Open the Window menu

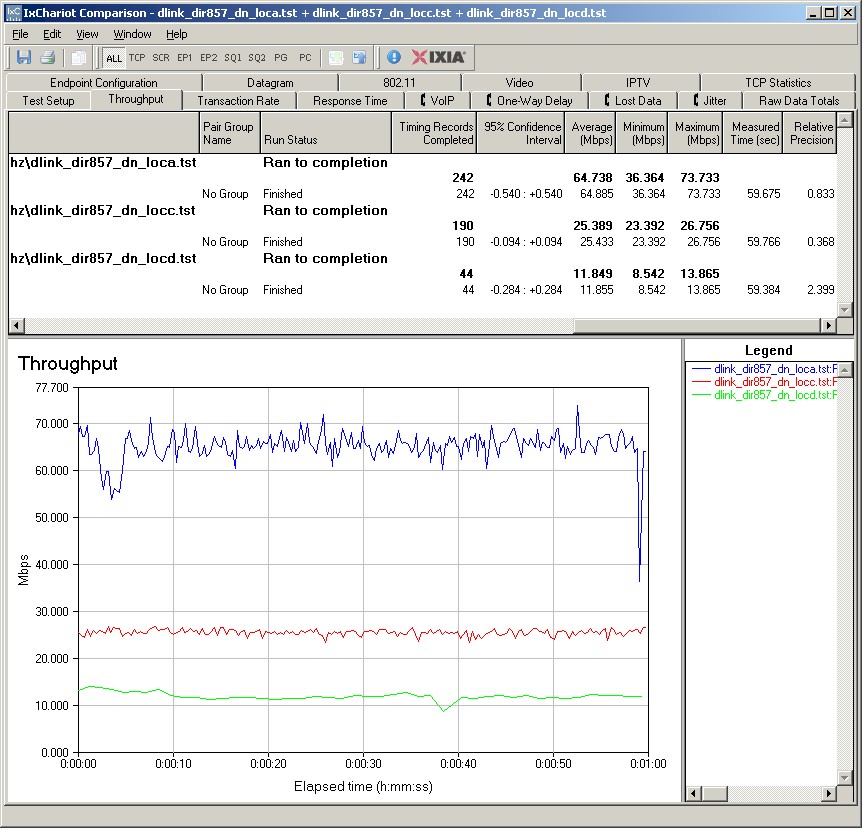132,34
